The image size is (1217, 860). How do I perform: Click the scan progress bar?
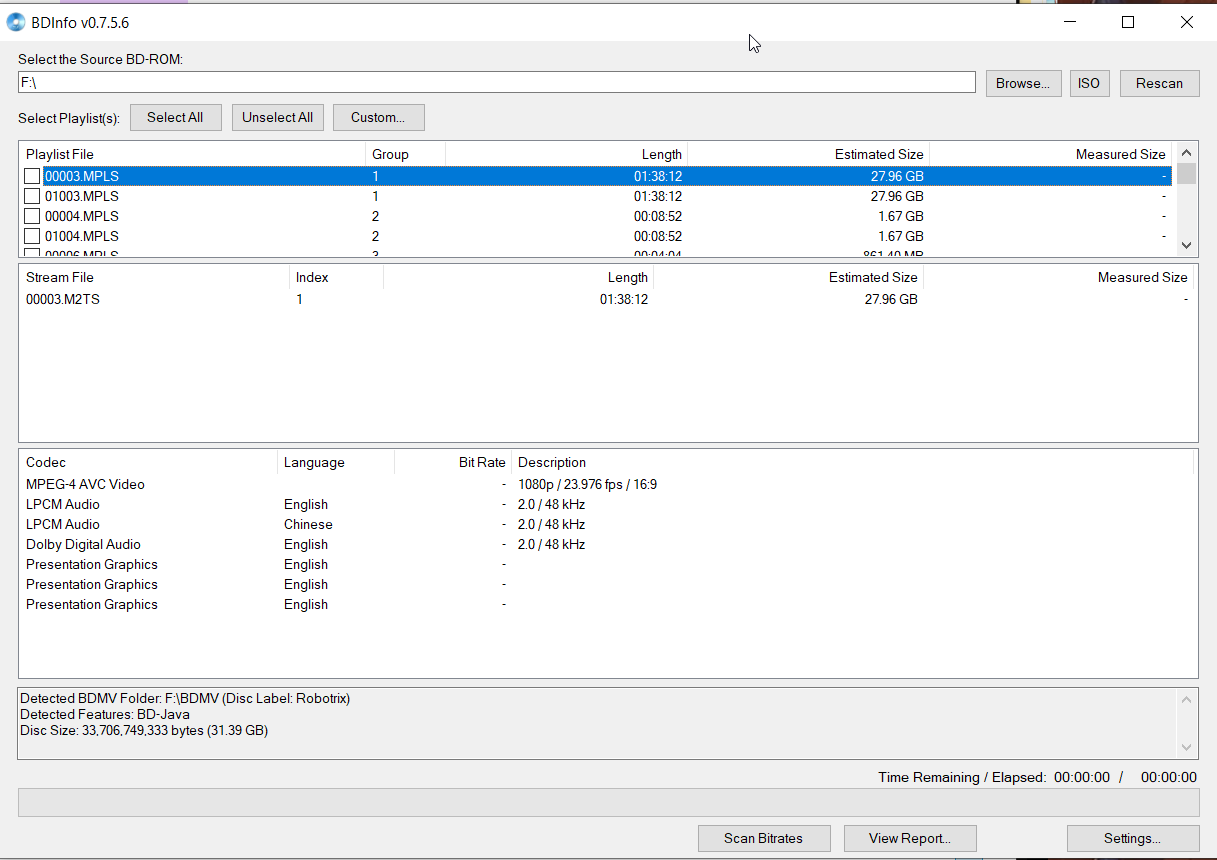608,802
